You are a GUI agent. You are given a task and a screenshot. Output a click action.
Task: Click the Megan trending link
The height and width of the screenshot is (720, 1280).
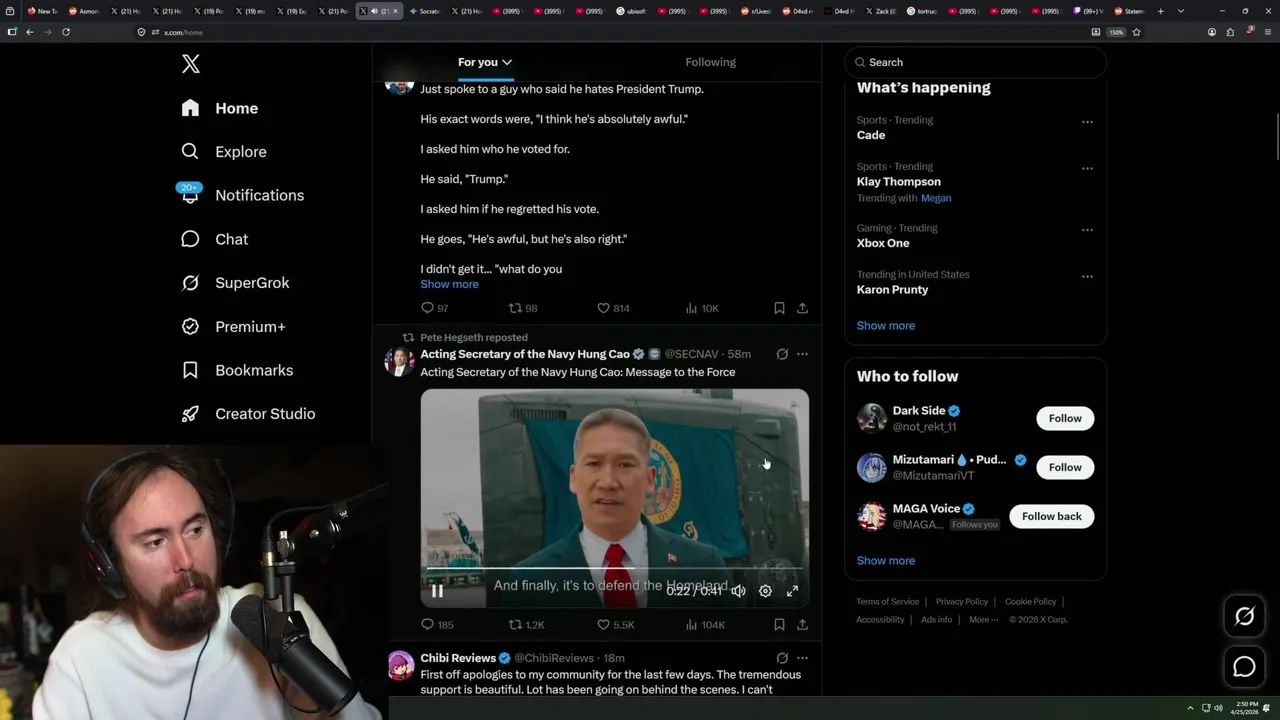[936, 198]
